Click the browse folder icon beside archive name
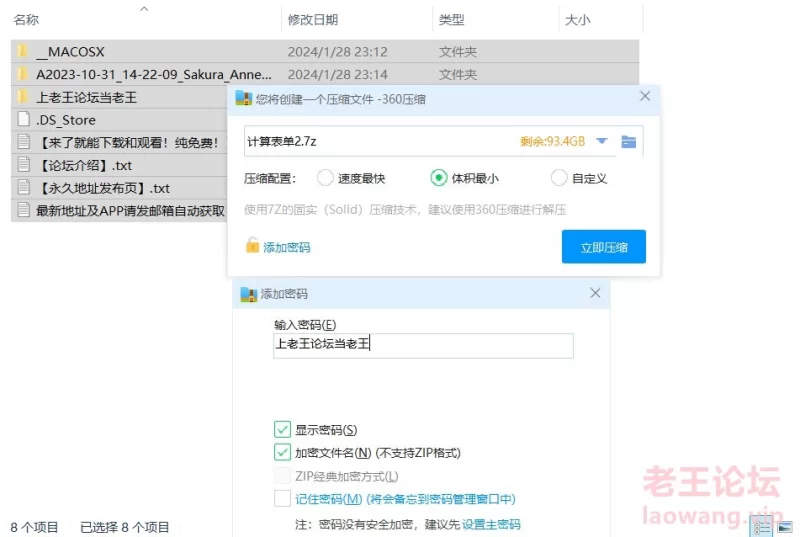The height and width of the screenshot is (537, 800). (629, 142)
